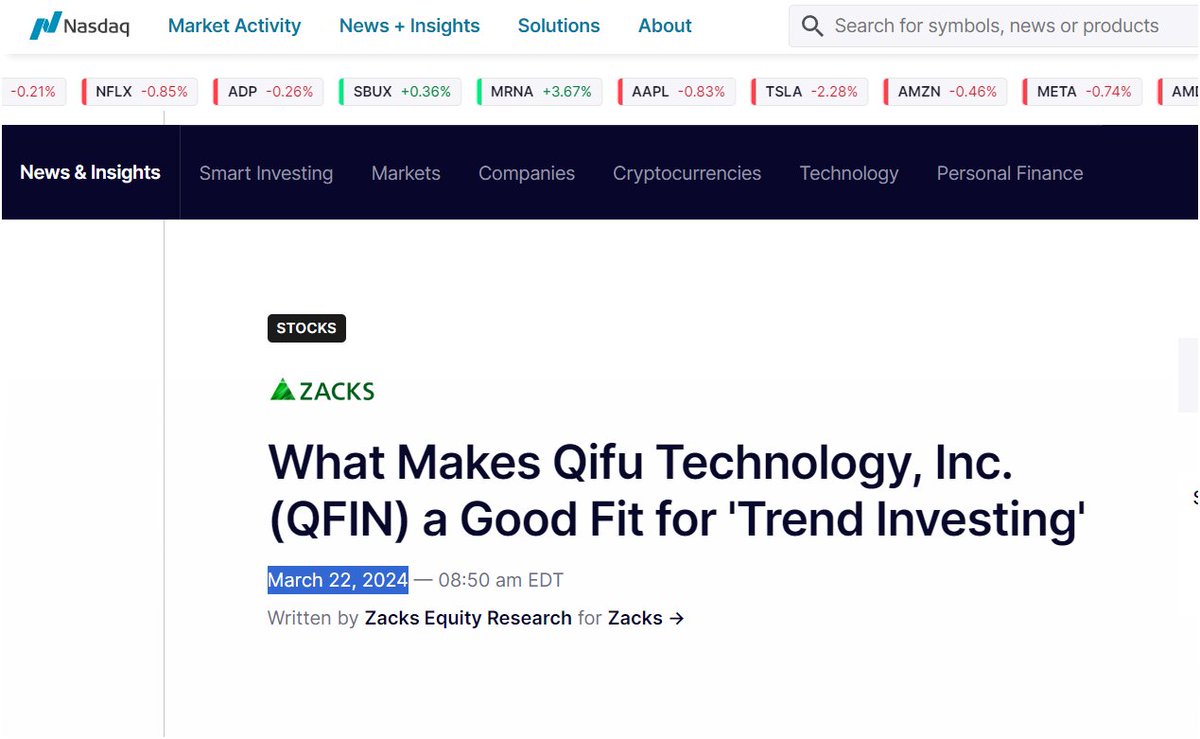Open the Personal Finance section
This screenshot has width=1200, height=739.
[x=1009, y=173]
